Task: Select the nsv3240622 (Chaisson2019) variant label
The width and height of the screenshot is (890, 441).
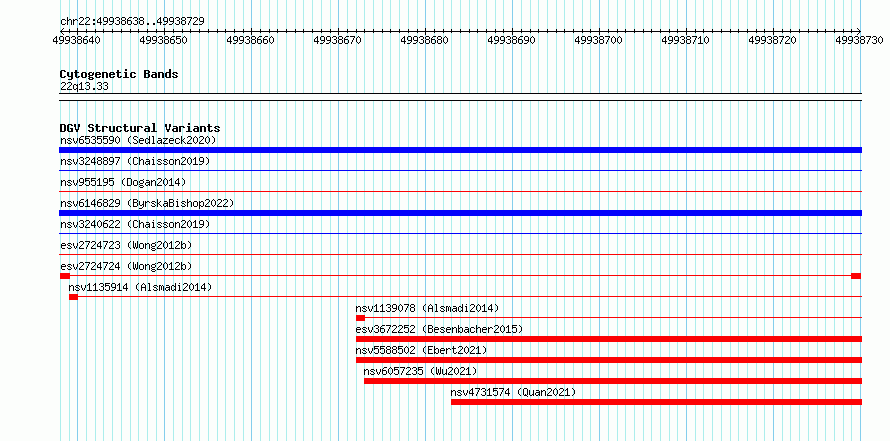Action: click(135, 224)
